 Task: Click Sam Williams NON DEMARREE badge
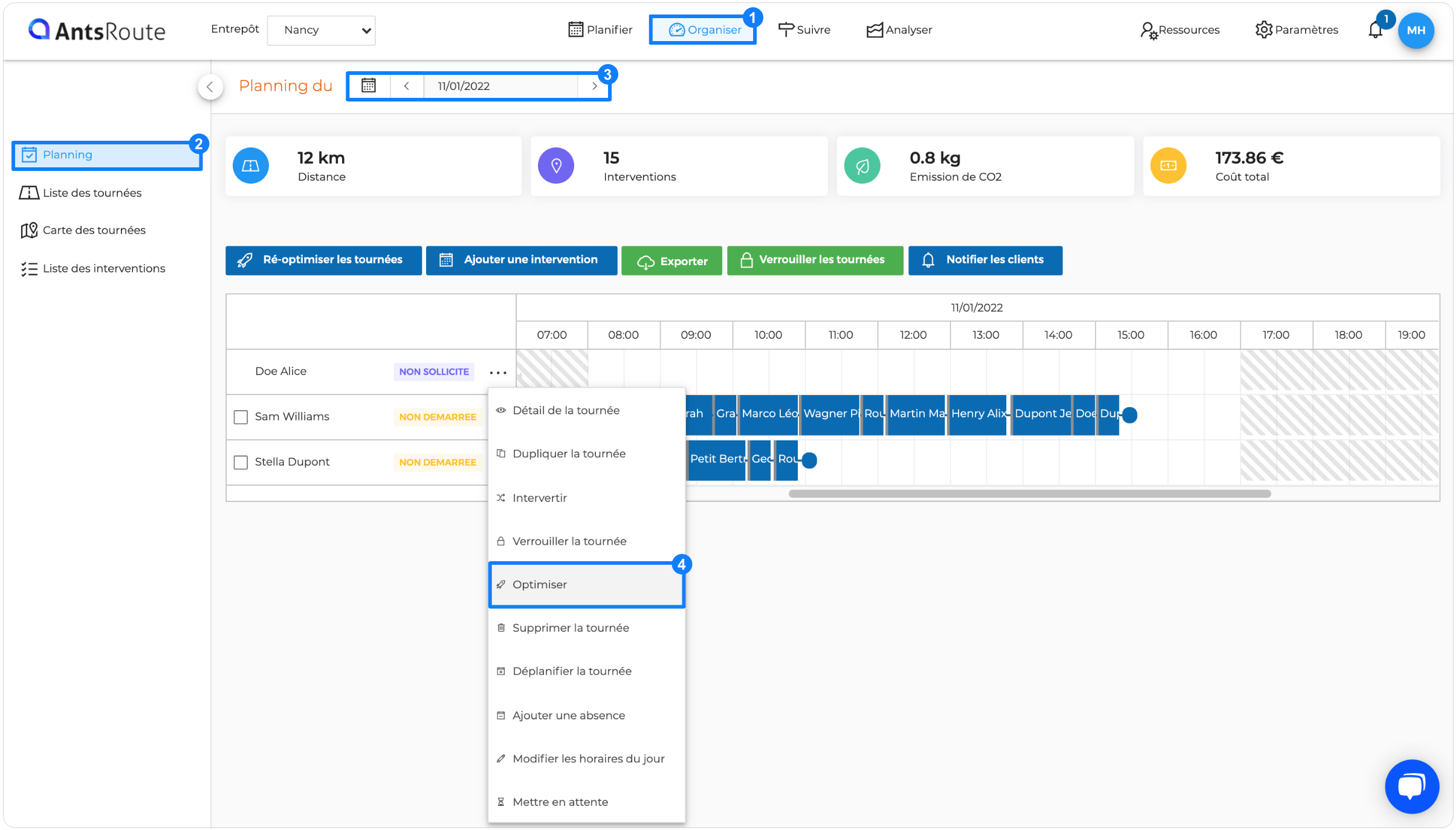coord(438,417)
